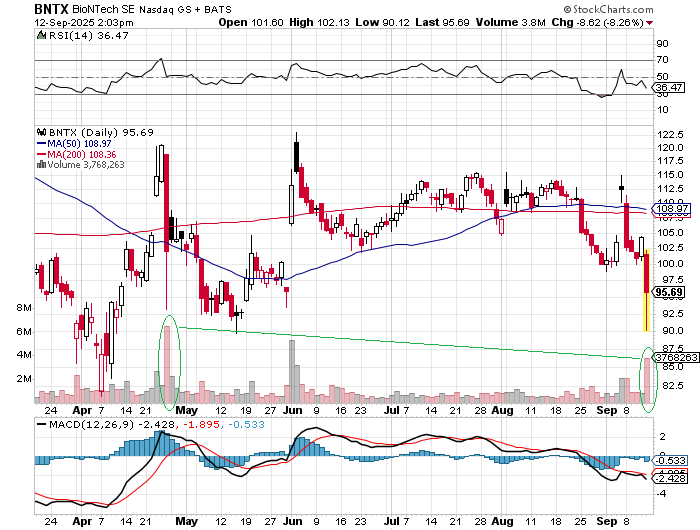Screen dimensions: 700x530
Task: Click the Low 90.12 value
Action: 382,22
